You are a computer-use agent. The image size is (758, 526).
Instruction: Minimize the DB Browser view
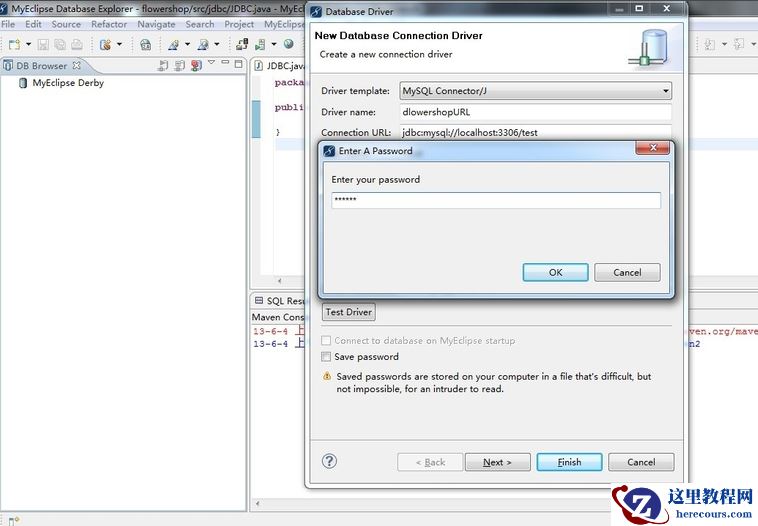click(225, 63)
